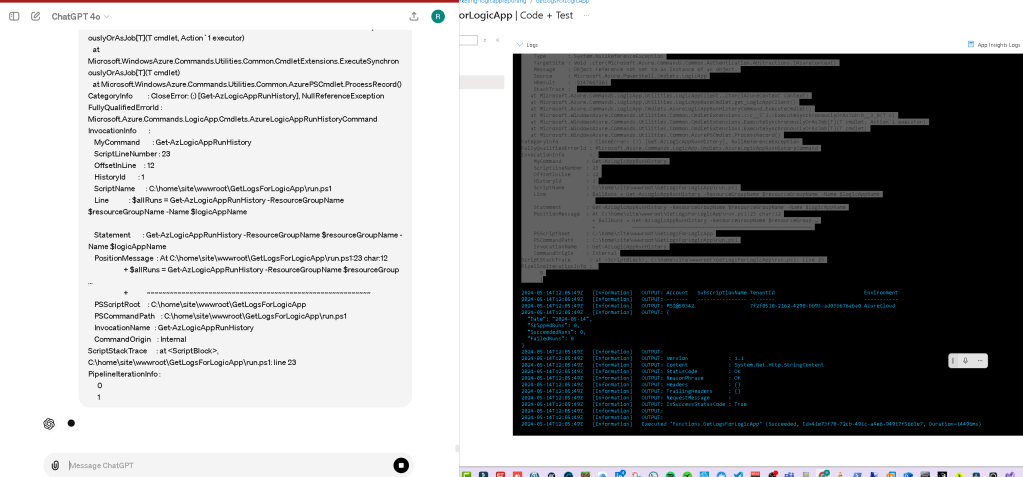The height and width of the screenshot is (477, 1023).
Task: Collapse the Logs section chevron
Action: [x=519, y=44]
